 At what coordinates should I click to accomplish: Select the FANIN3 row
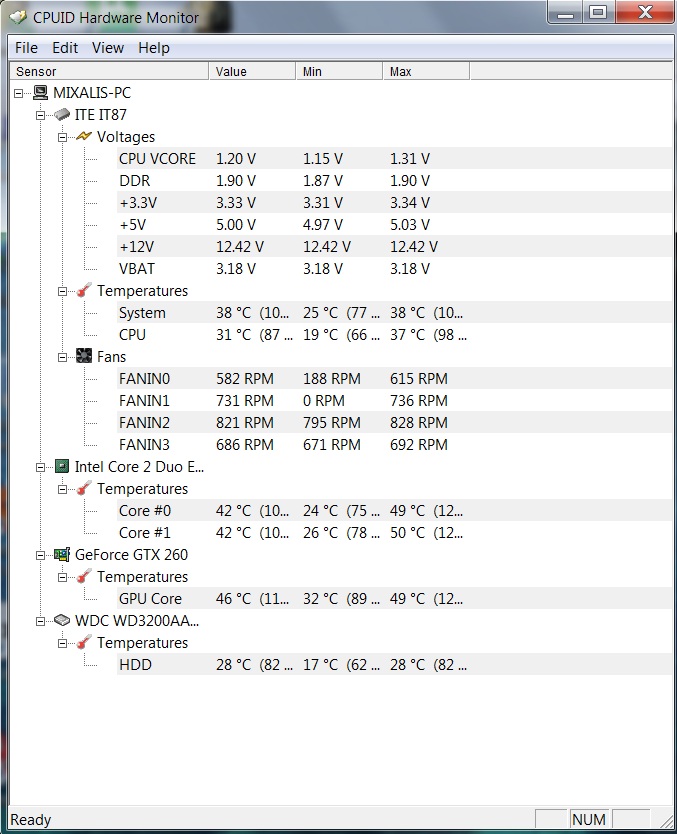[x=394, y=444]
